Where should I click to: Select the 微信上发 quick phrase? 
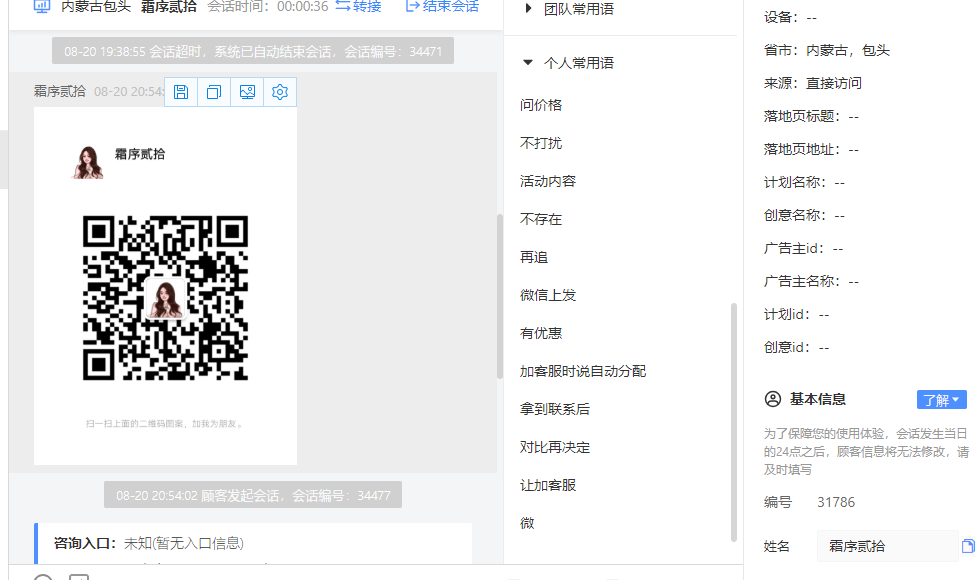pos(548,295)
